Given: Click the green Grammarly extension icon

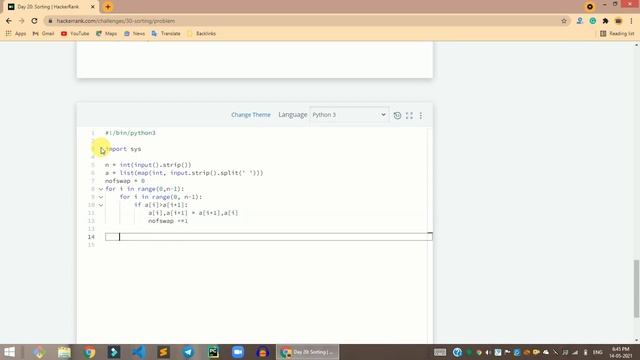Looking at the screenshot, I should (x=593, y=21).
